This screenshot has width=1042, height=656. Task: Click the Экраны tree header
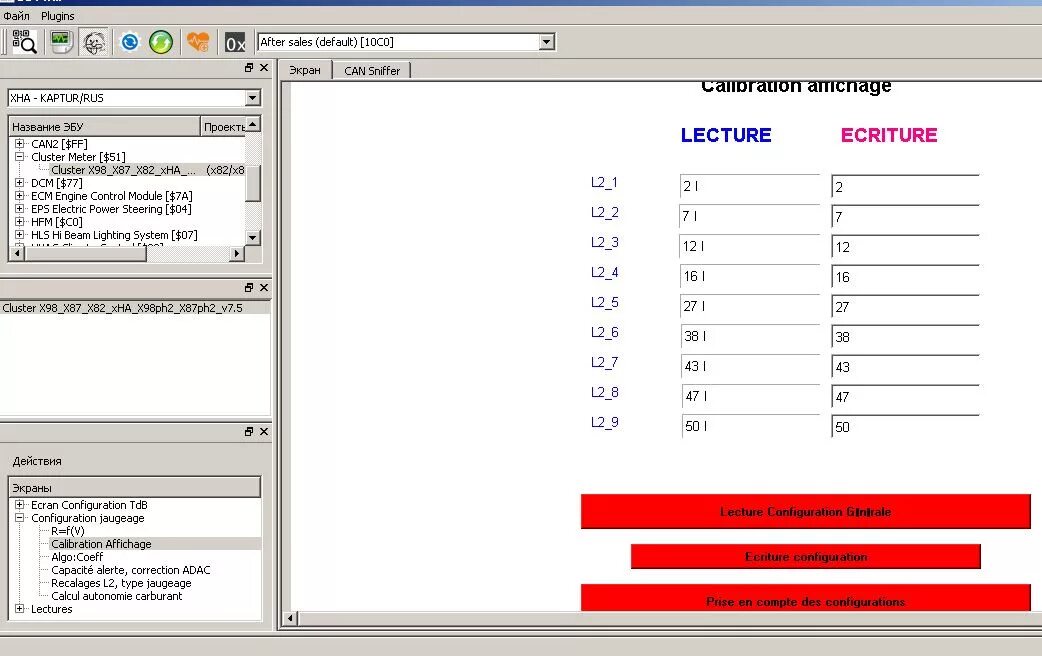click(134, 487)
